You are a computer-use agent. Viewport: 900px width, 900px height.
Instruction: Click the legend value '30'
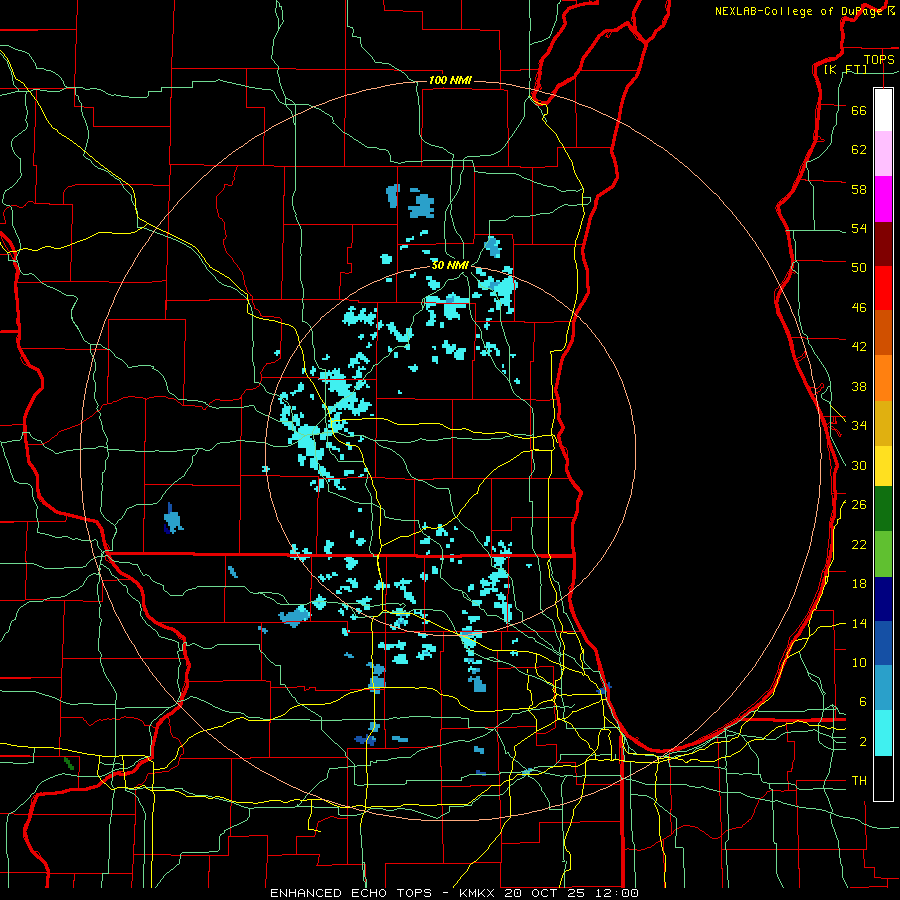coord(859,465)
